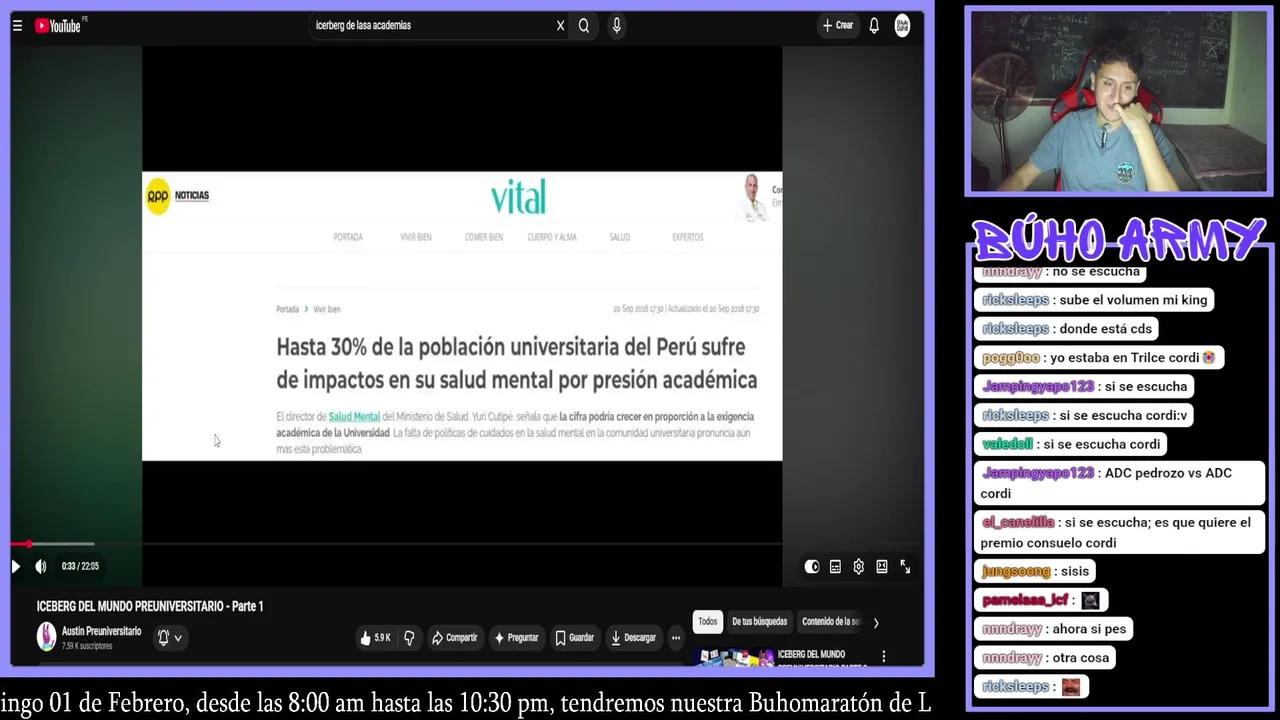The height and width of the screenshot is (720, 1280).
Task: Click chat username jungsoong
Action: [1016, 571]
